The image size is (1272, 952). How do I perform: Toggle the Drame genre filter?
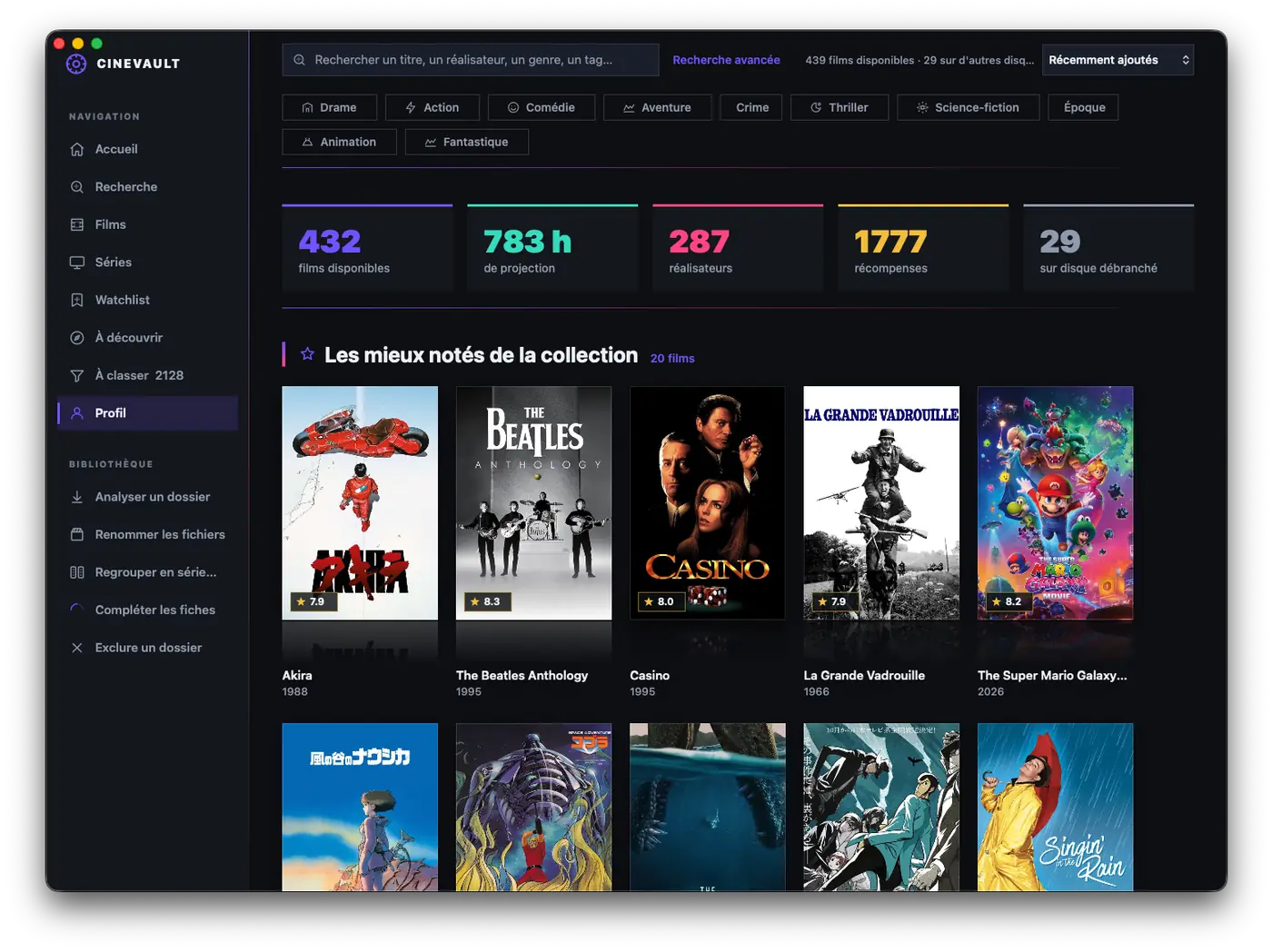[x=329, y=107]
